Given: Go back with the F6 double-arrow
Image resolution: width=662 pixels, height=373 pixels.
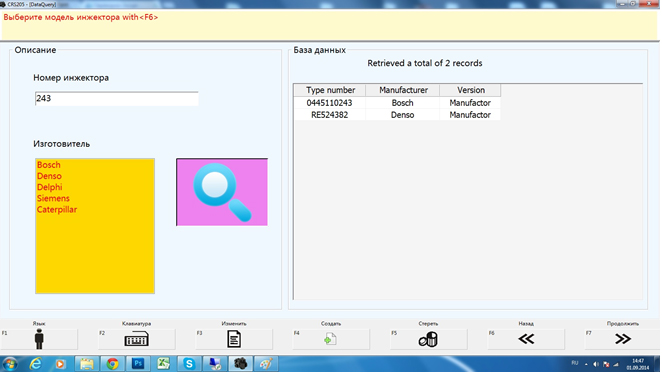Looking at the screenshot, I should [x=526, y=339].
